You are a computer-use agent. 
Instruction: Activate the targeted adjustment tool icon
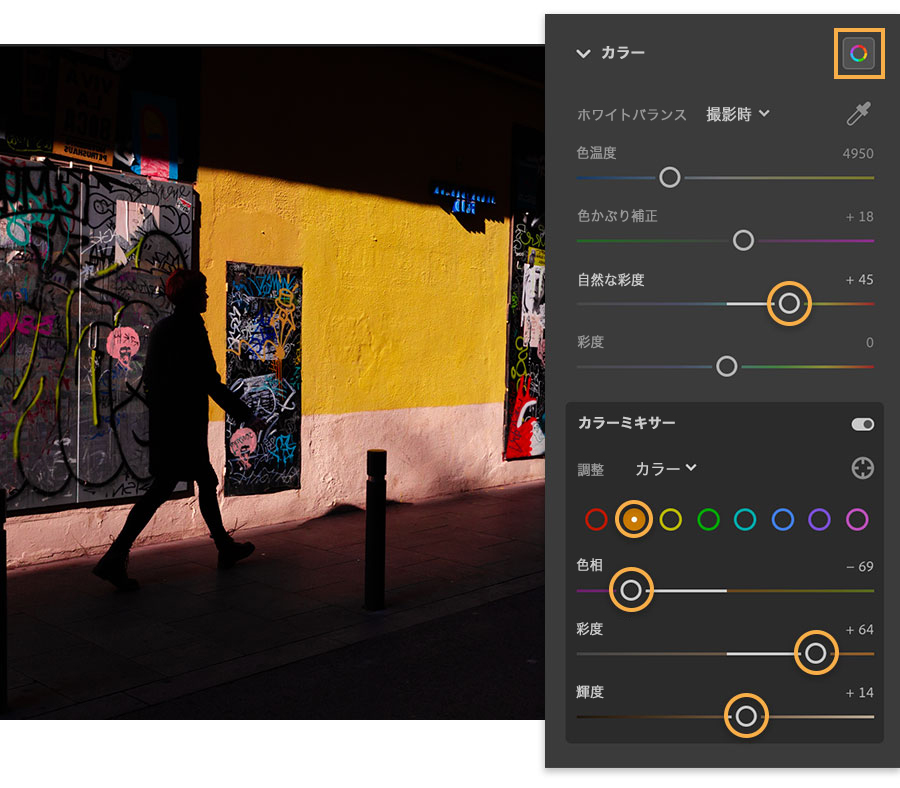coord(862,468)
